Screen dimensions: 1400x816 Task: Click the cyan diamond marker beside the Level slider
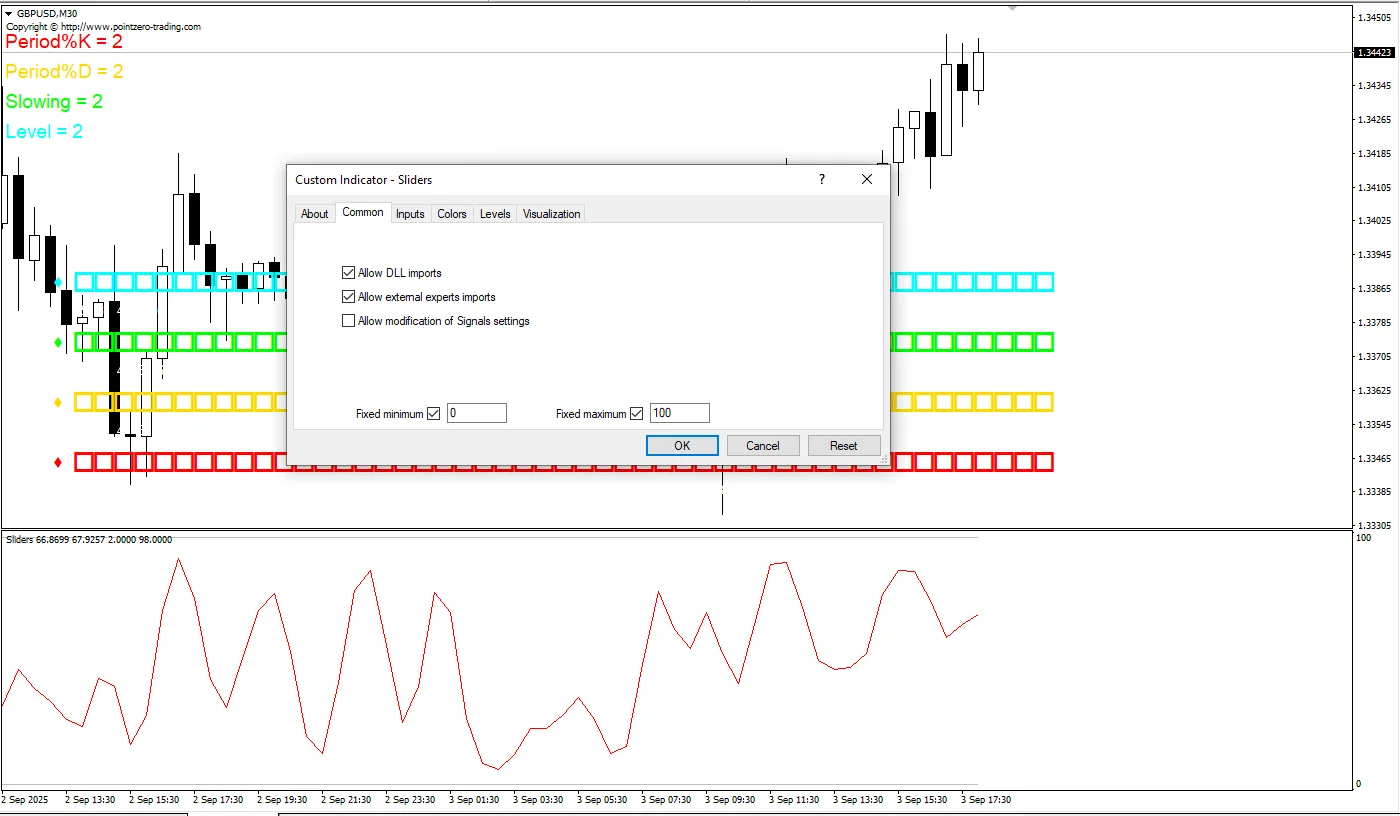coord(58,282)
